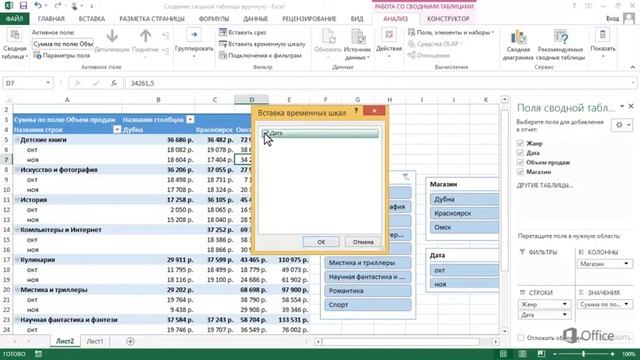Open the field list gear settings menu
Screen dimensions: 640x360
(x=622, y=125)
